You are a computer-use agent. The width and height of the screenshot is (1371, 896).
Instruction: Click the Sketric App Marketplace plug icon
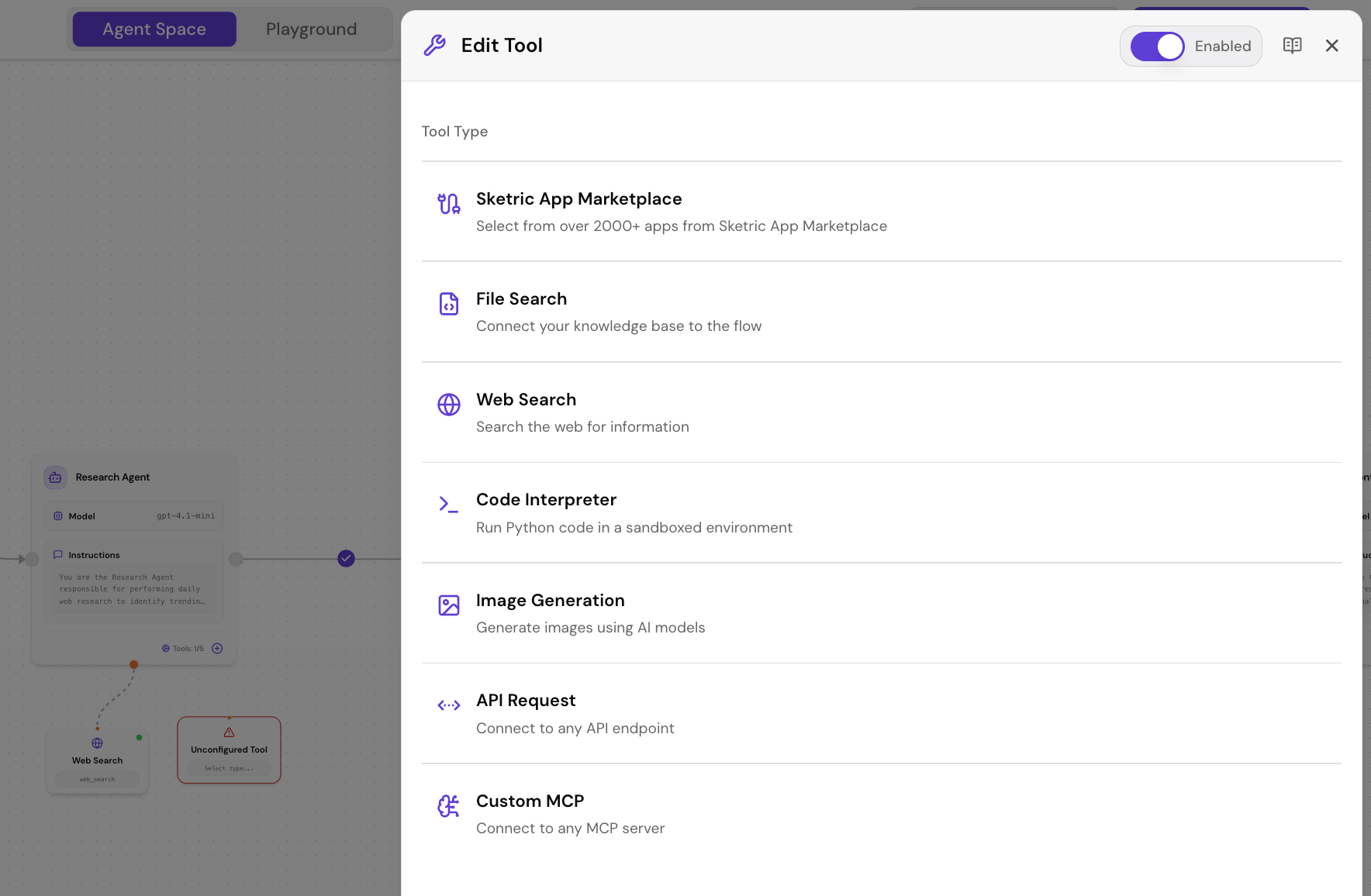[448, 203]
